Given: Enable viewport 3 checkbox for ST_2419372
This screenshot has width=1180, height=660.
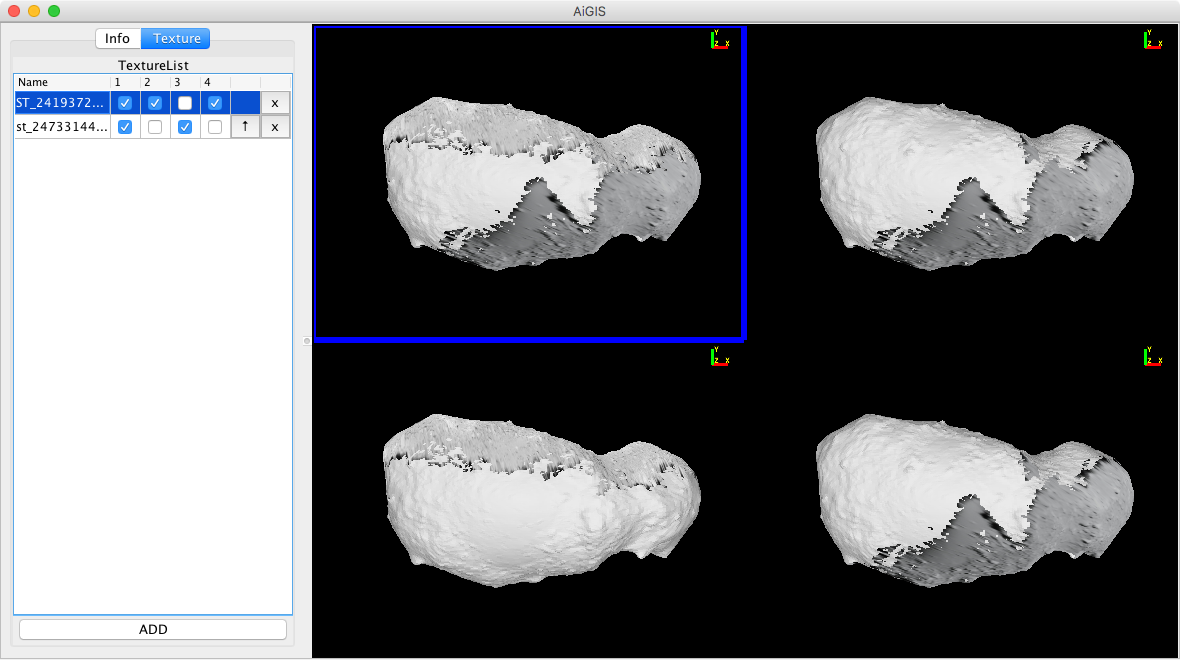Looking at the screenshot, I should [185, 102].
